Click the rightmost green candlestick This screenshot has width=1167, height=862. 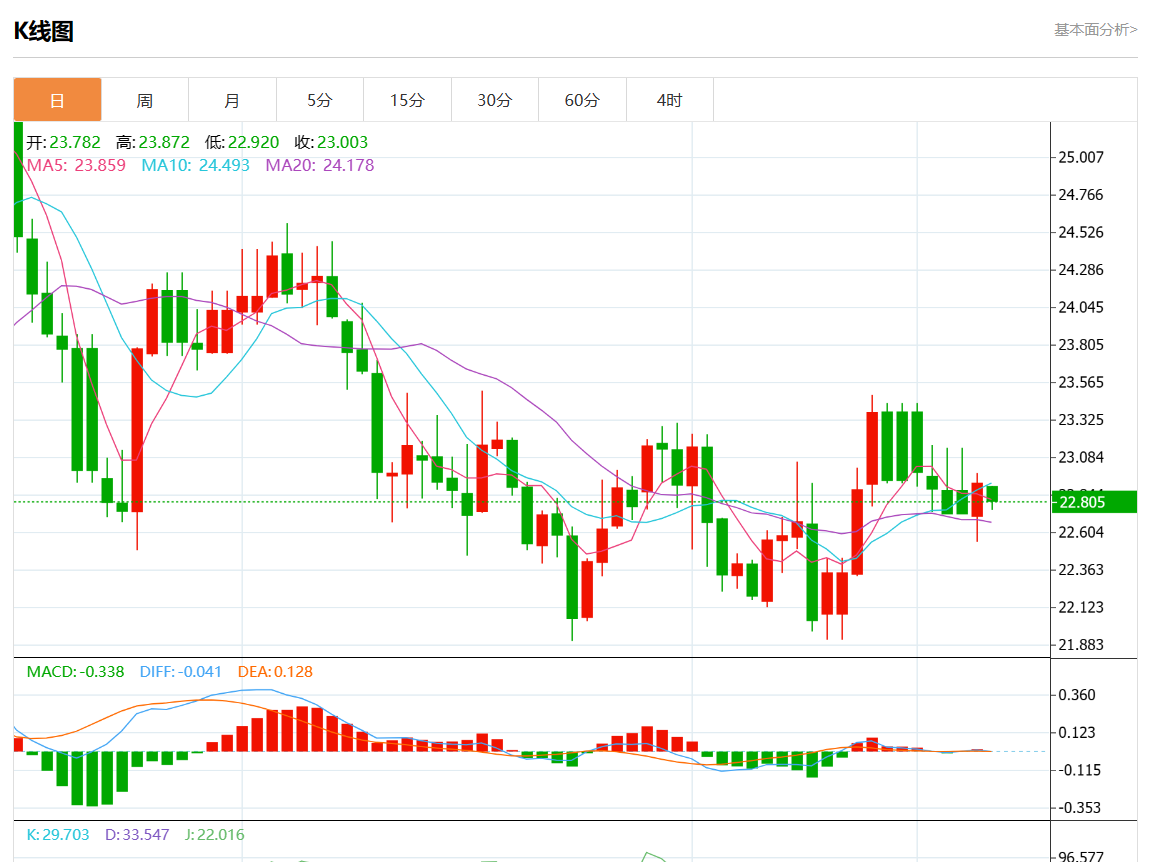tap(992, 494)
